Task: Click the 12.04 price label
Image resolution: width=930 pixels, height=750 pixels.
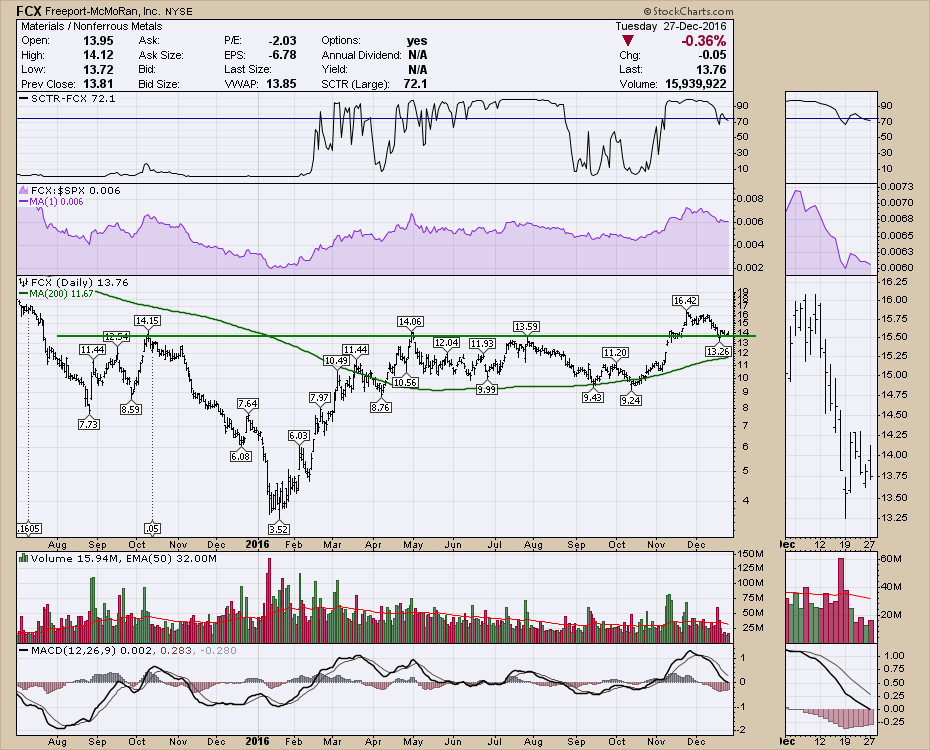Action: (x=446, y=343)
